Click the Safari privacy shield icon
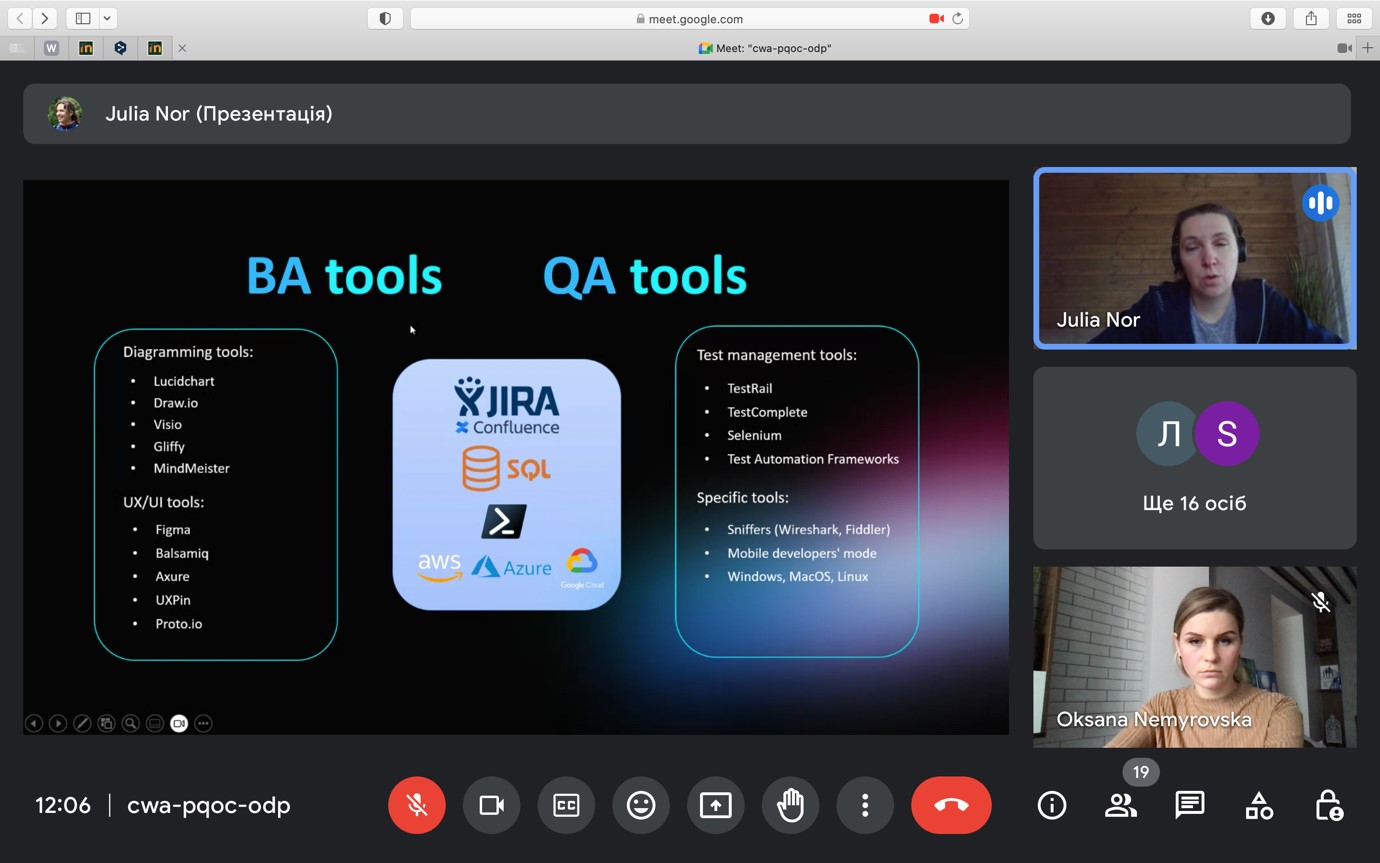Screen dimensions: 1380x863 click(385, 18)
